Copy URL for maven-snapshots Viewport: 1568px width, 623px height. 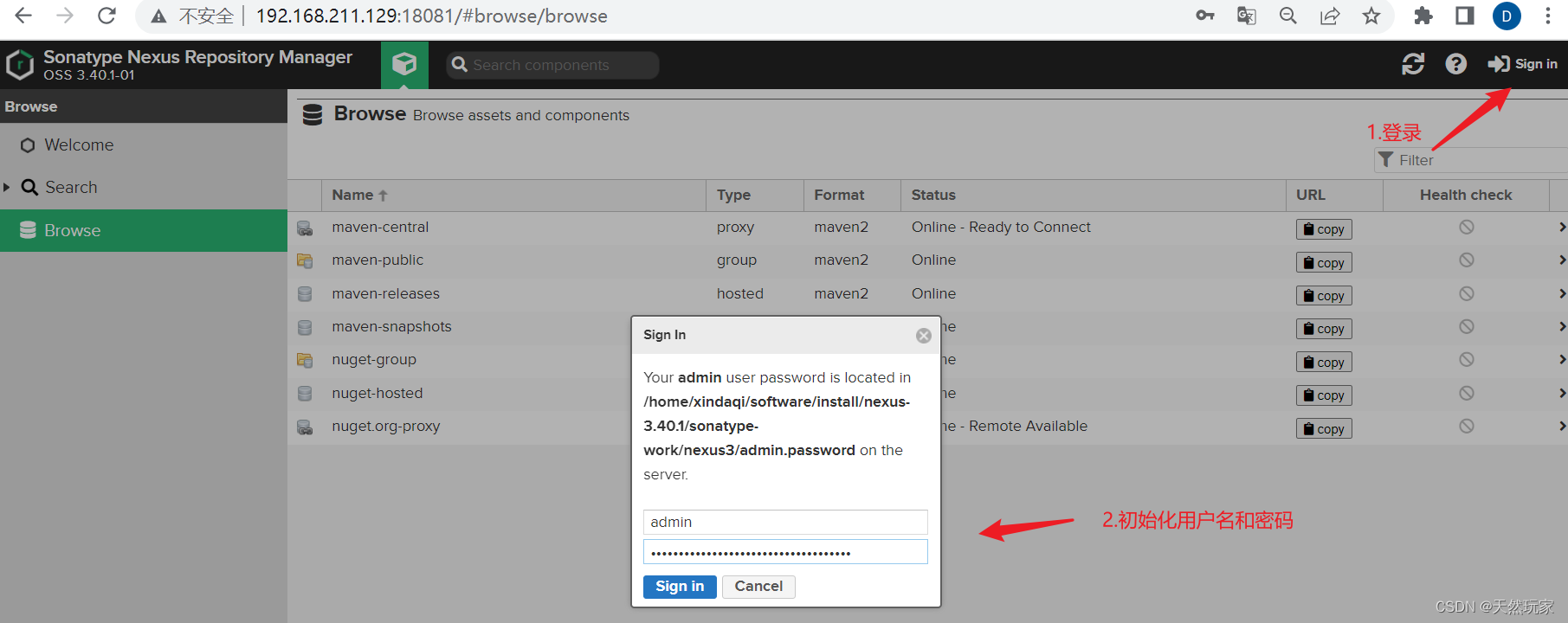click(x=1324, y=329)
